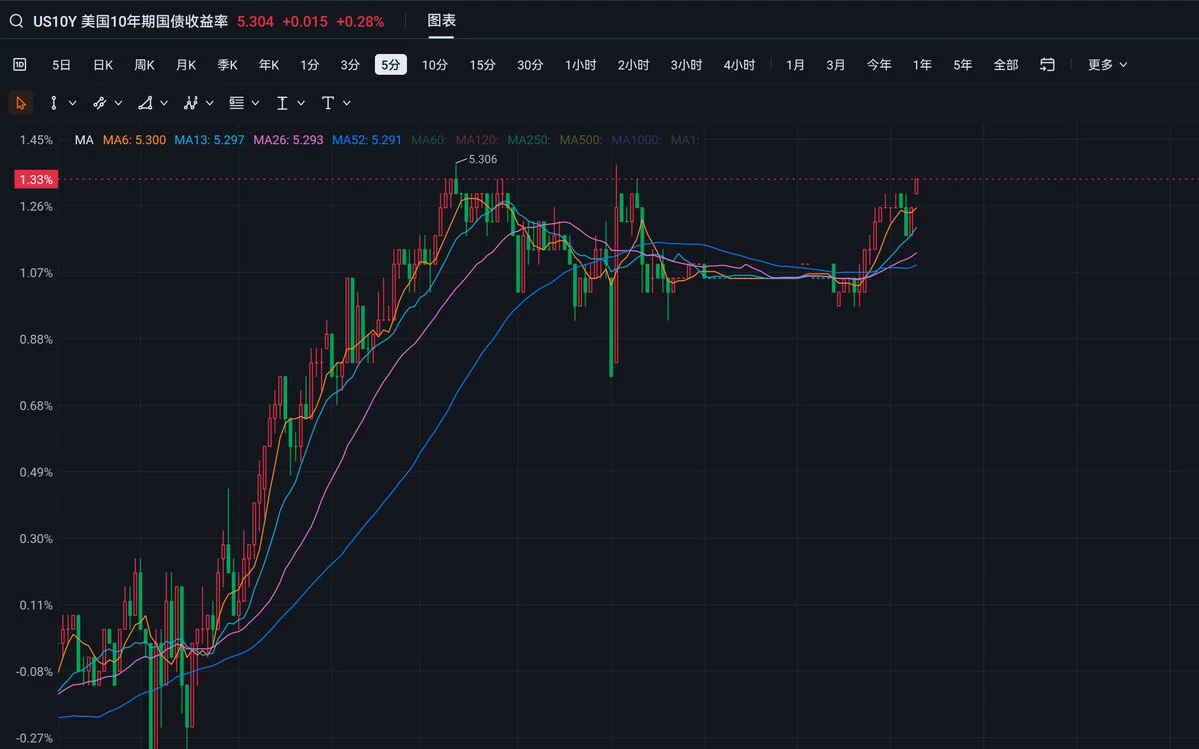Viewport: 1199px width, 749px height.
Task: Set chart range to 今年
Action: [x=879, y=65]
